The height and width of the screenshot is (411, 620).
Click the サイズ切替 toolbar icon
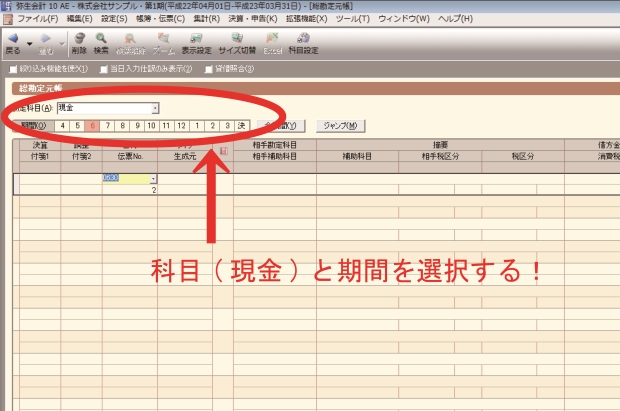click(237, 38)
